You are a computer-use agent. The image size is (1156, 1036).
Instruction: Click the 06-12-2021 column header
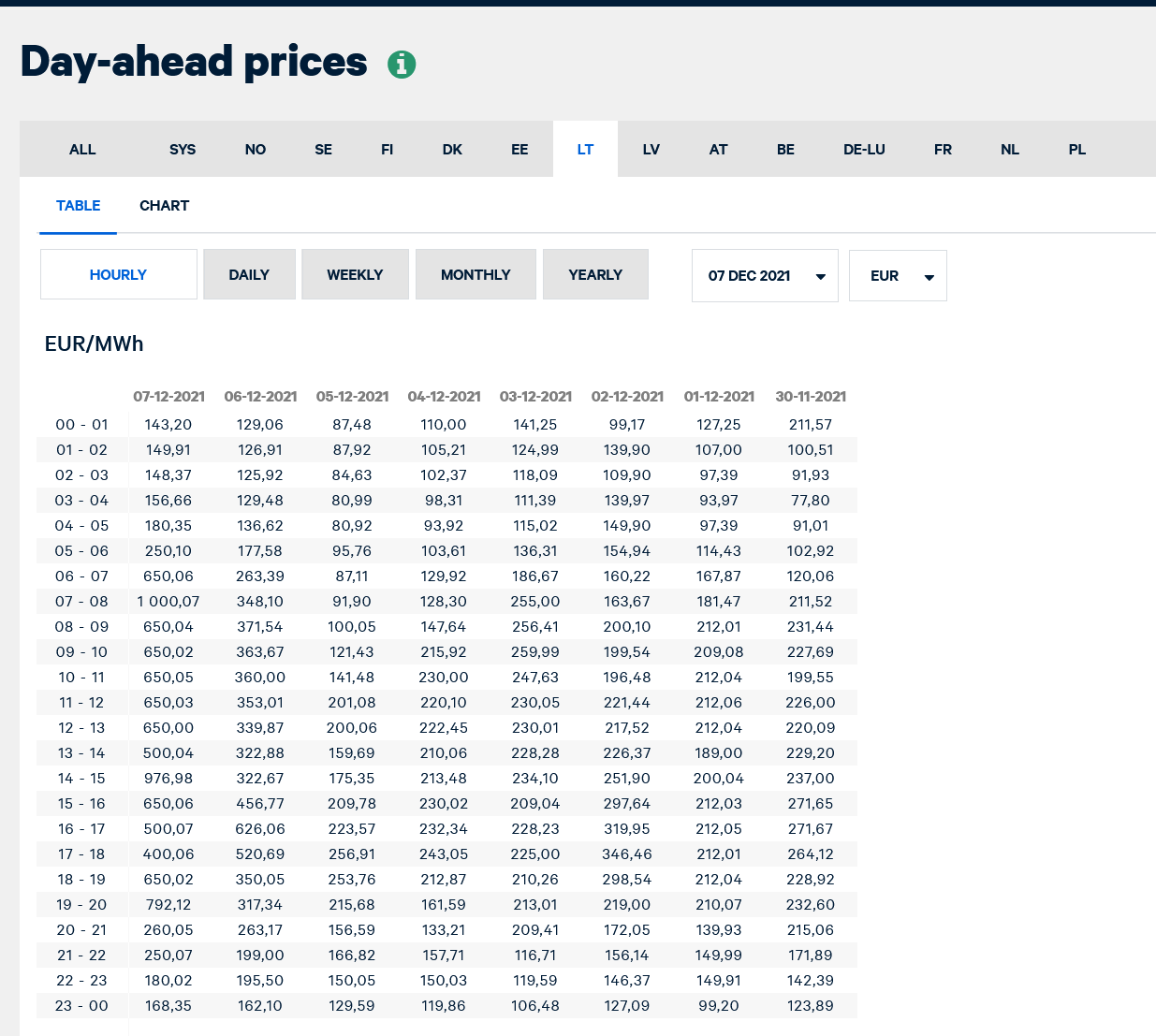(x=260, y=397)
